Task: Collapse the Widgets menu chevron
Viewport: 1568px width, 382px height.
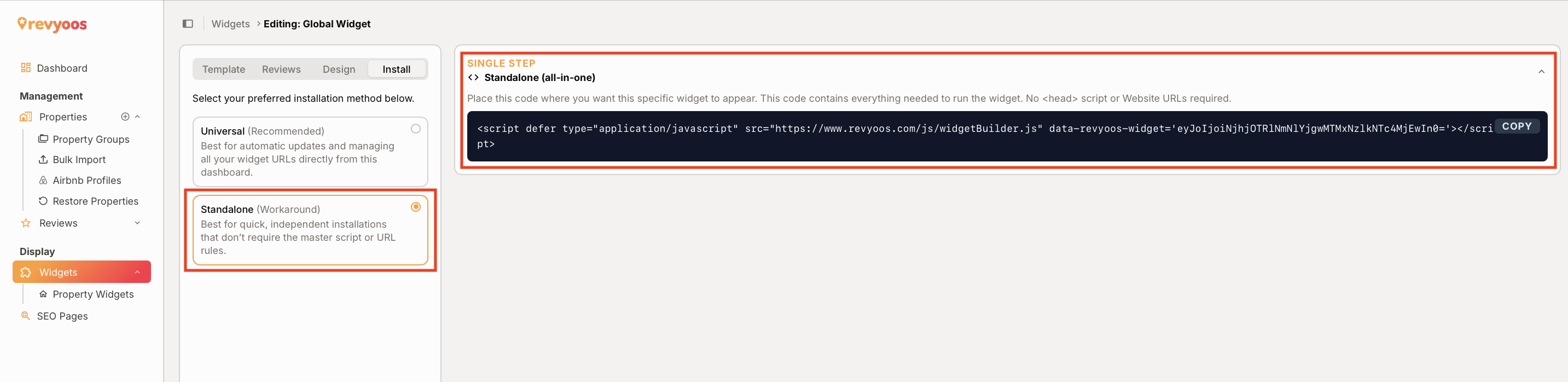Action: pos(137,273)
